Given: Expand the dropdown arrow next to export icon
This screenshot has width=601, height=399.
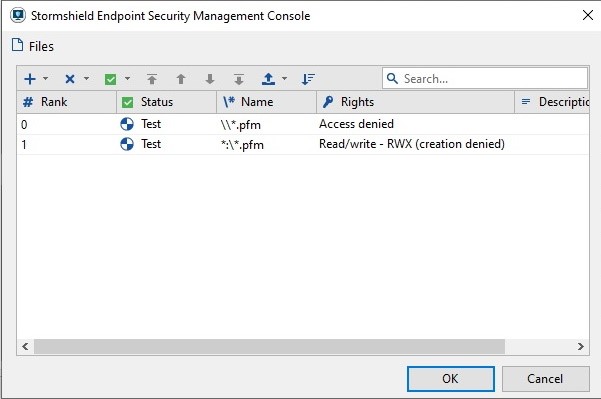Looking at the screenshot, I should click(284, 79).
